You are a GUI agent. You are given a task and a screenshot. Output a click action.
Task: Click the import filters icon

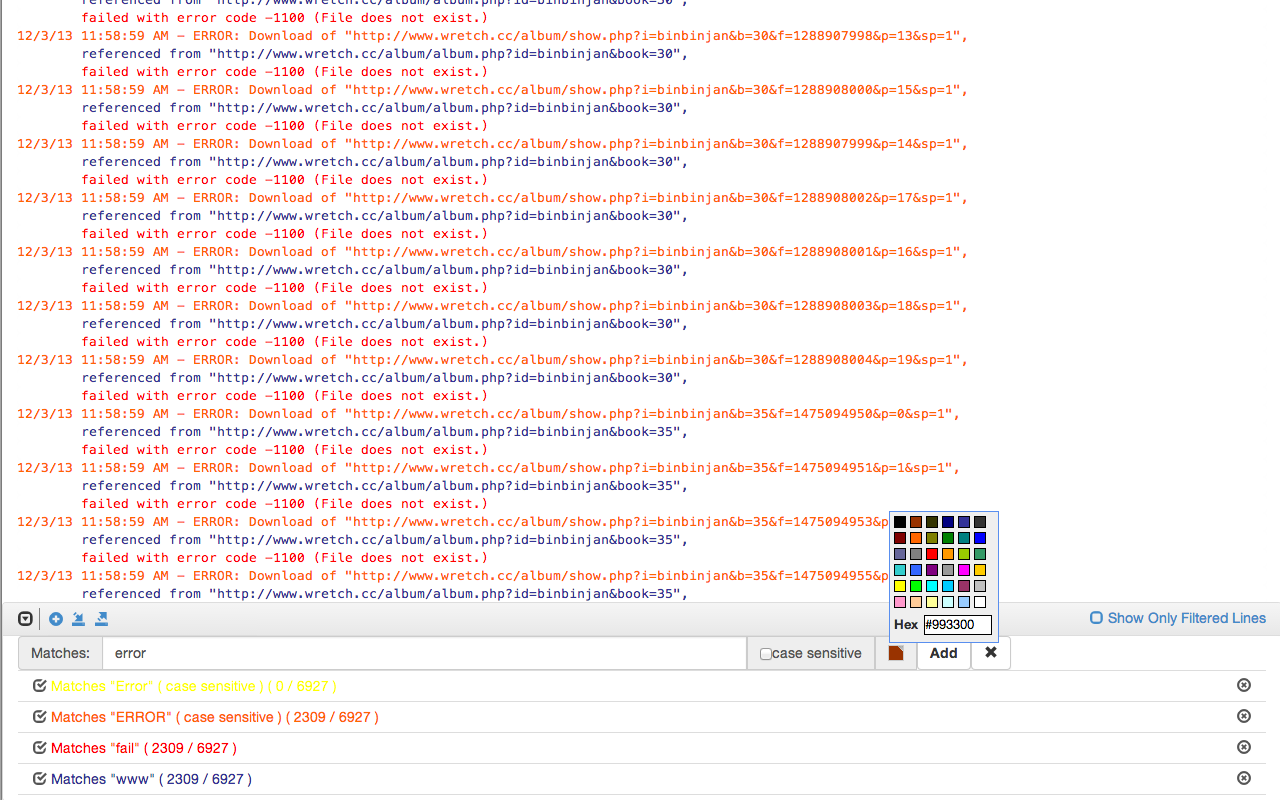(x=78, y=619)
